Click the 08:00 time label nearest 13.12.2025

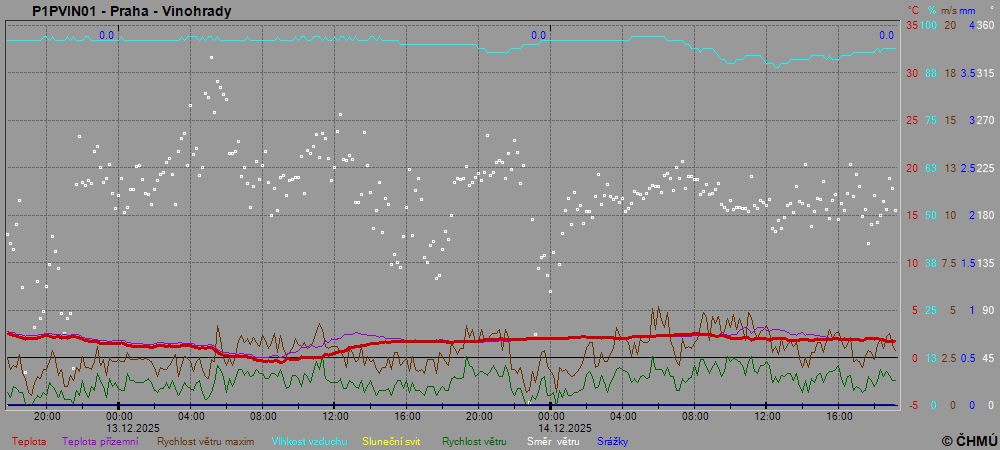coord(263,416)
